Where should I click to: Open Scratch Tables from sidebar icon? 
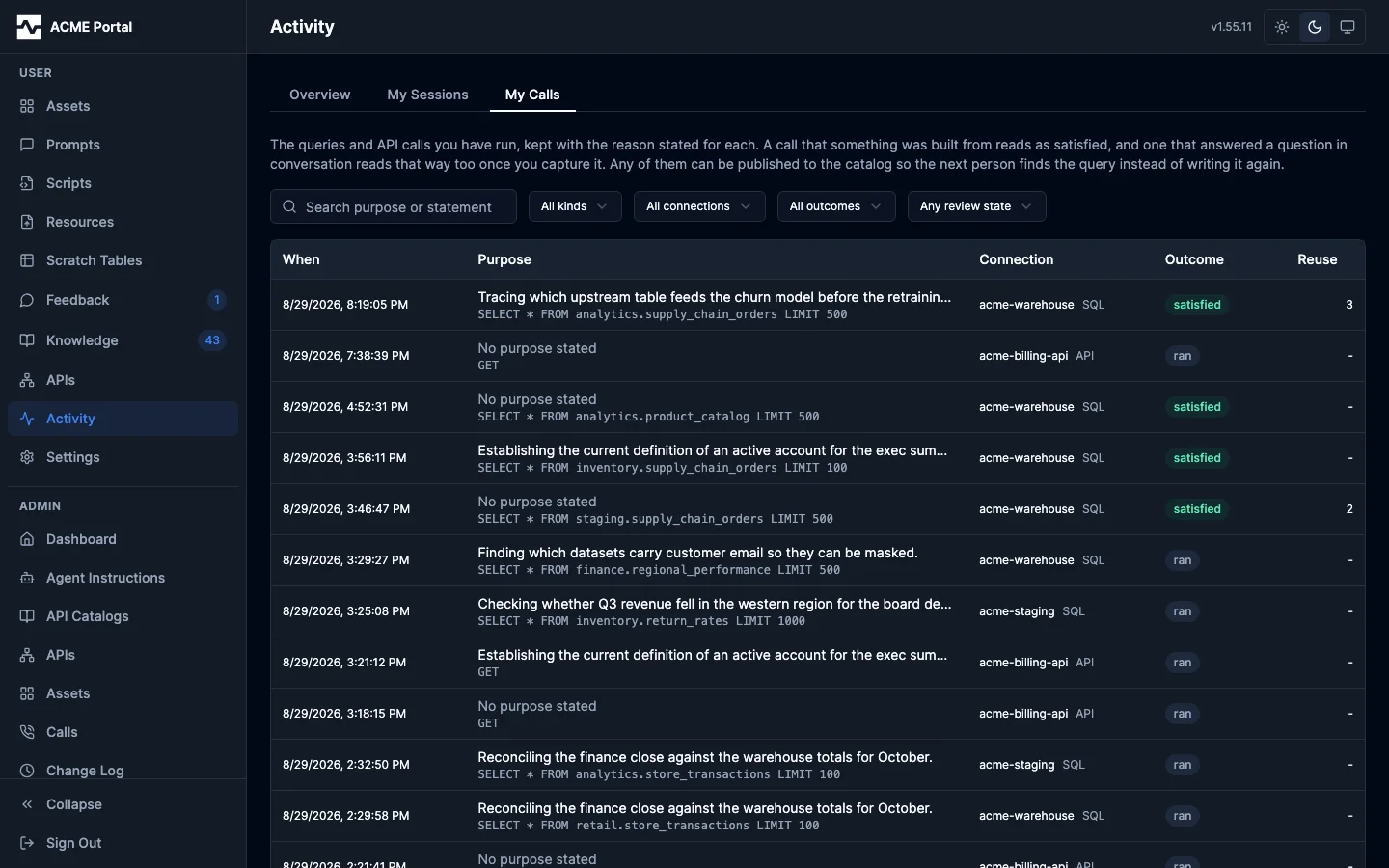click(27, 260)
